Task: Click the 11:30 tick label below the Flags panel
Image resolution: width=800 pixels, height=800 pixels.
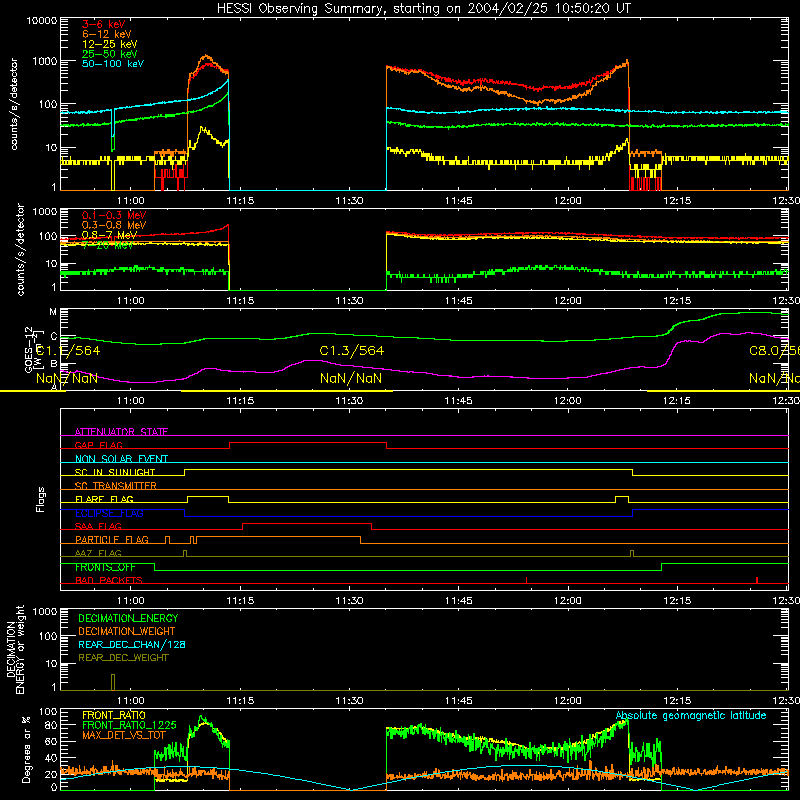Action: tap(349, 601)
